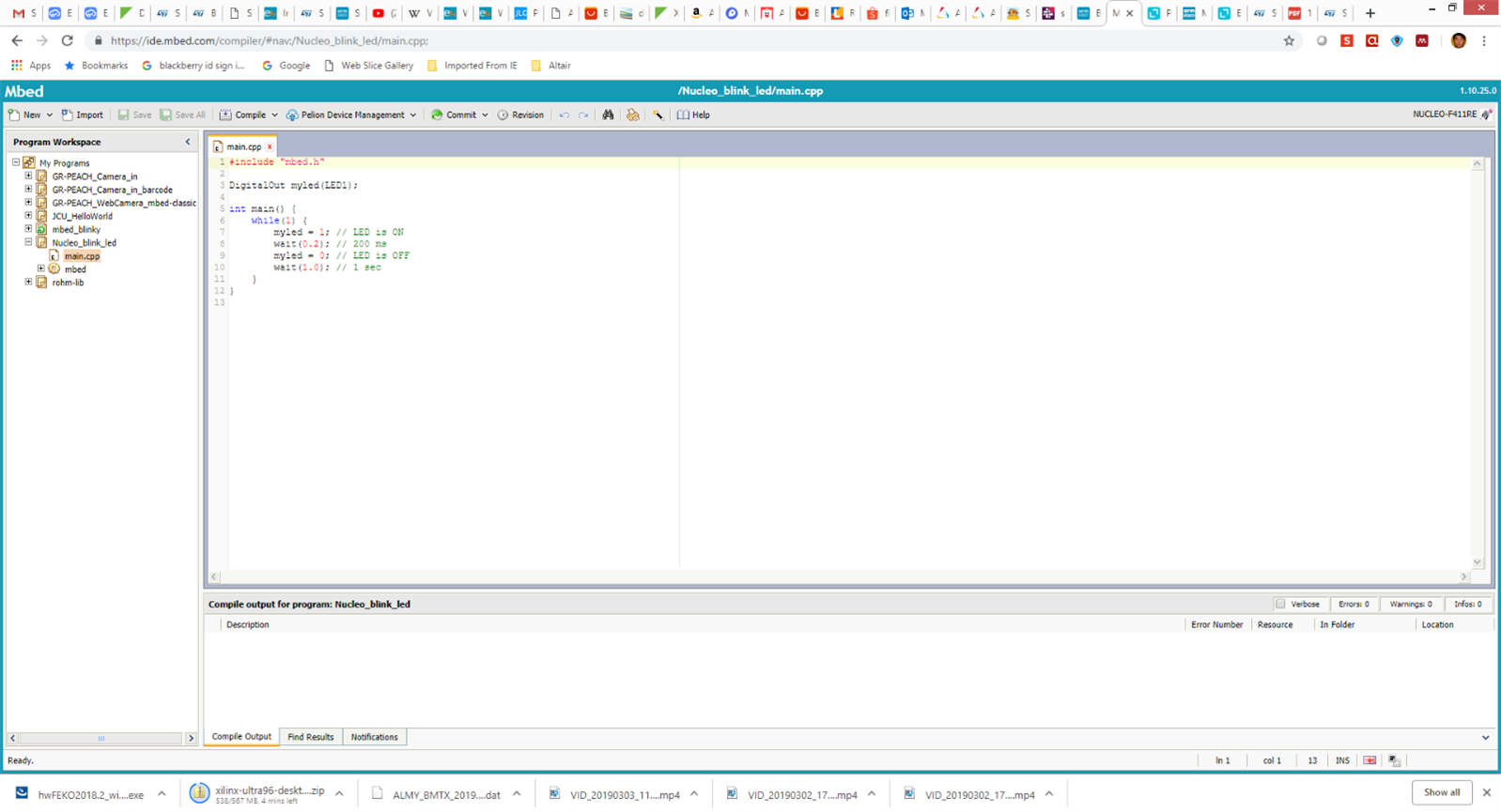The height and width of the screenshot is (812, 1501).
Task: Click the print icon in the toolbar
Action: 633,115
